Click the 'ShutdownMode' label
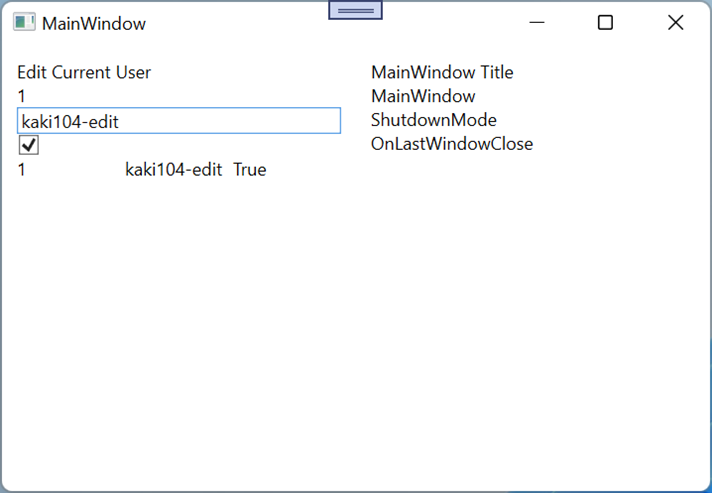The height and width of the screenshot is (493, 712). [434, 120]
